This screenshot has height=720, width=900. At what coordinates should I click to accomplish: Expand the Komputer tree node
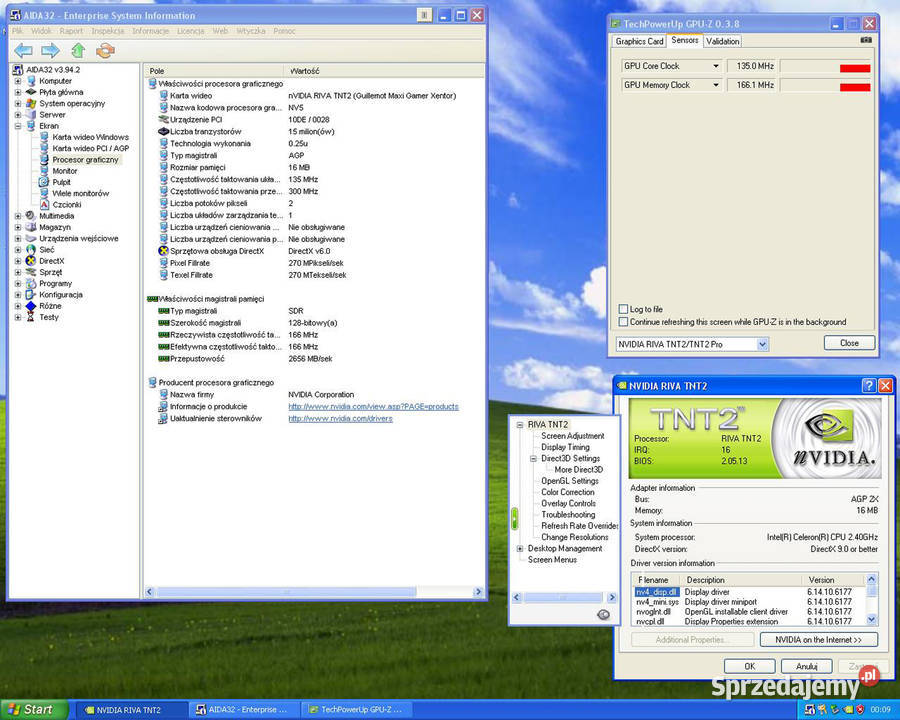click(18, 81)
